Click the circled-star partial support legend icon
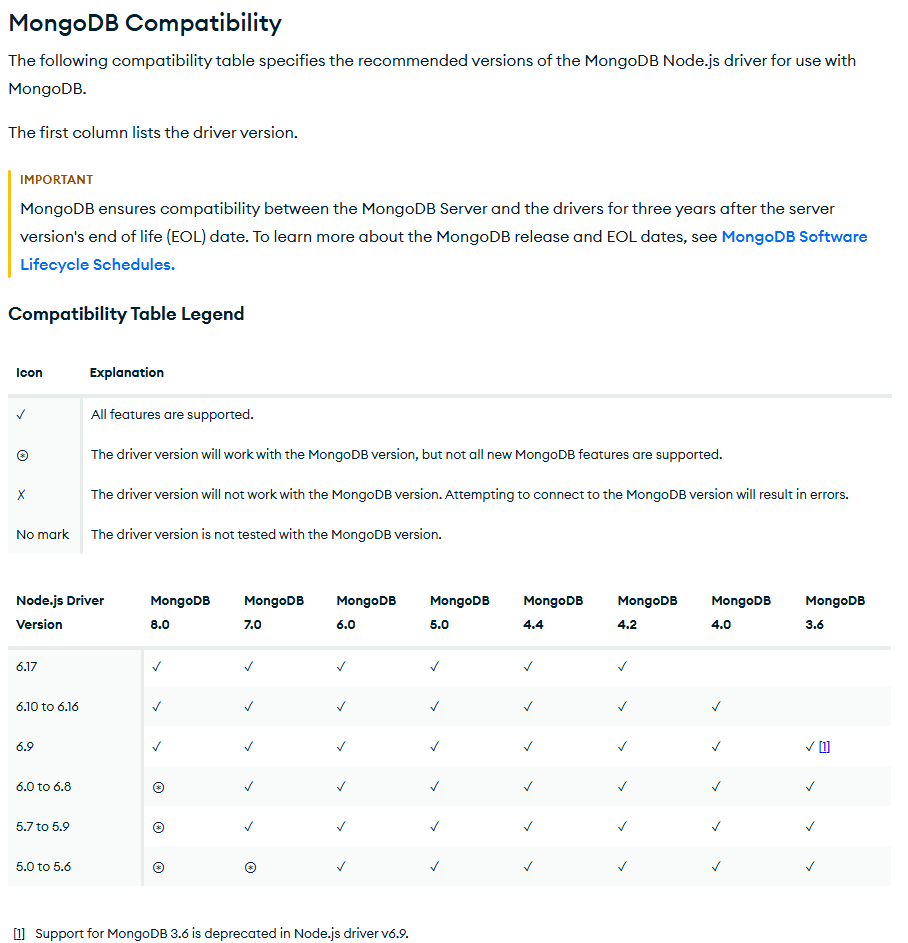The image size is (908, 943). (22, 455)
